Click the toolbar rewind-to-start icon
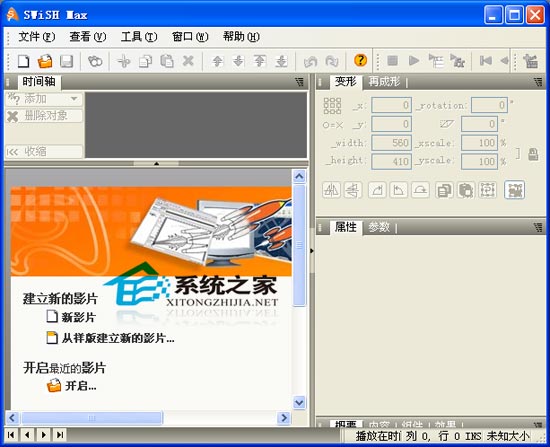550x447 pixels. coord(486,61)
